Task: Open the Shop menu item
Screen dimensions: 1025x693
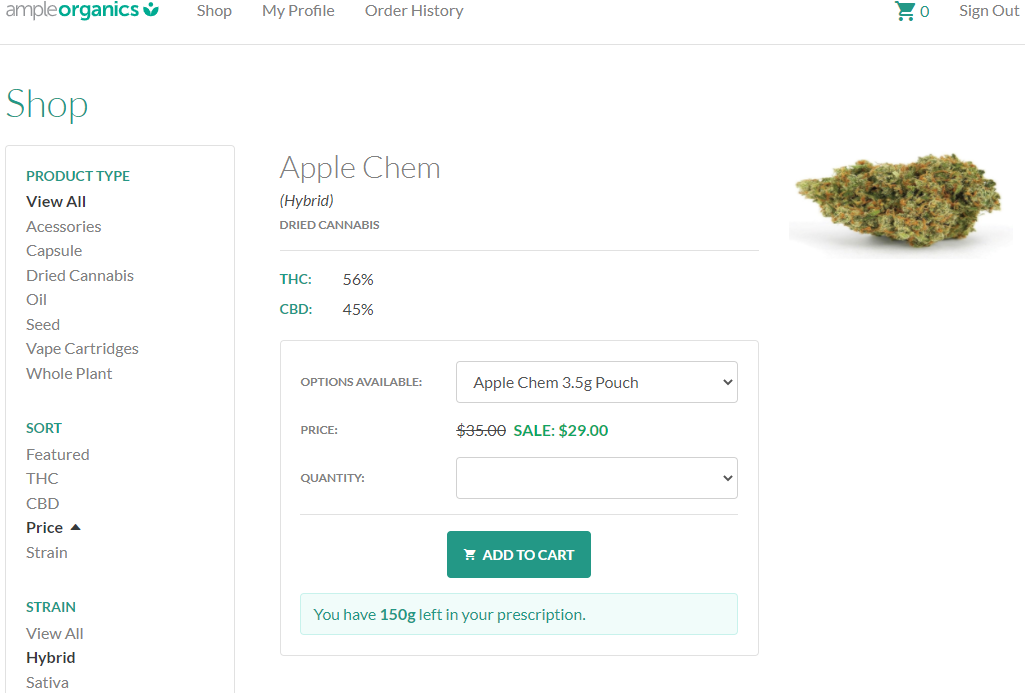Action: tap(214, 11)
